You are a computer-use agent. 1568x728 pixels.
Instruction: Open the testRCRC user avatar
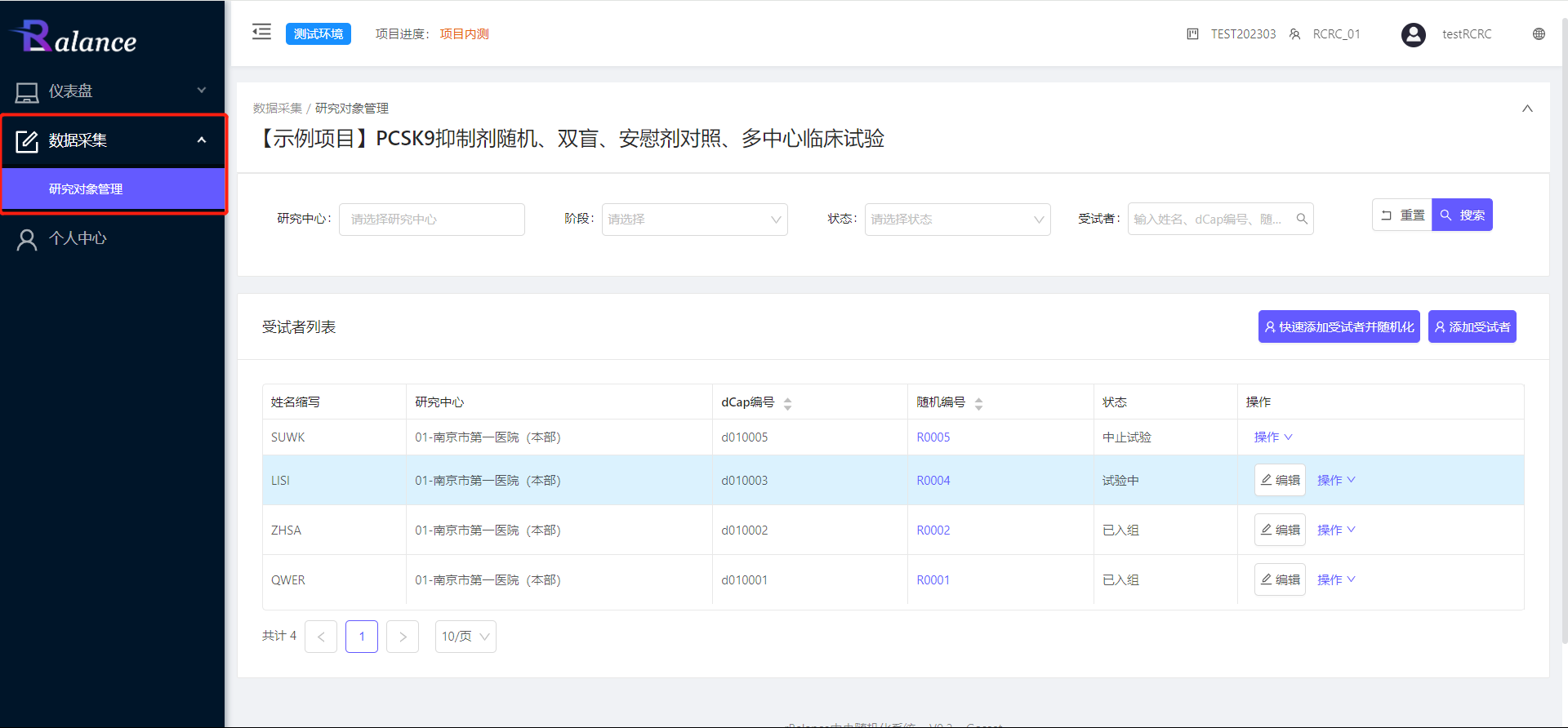pyautogui.click(x=1413, y=34)
